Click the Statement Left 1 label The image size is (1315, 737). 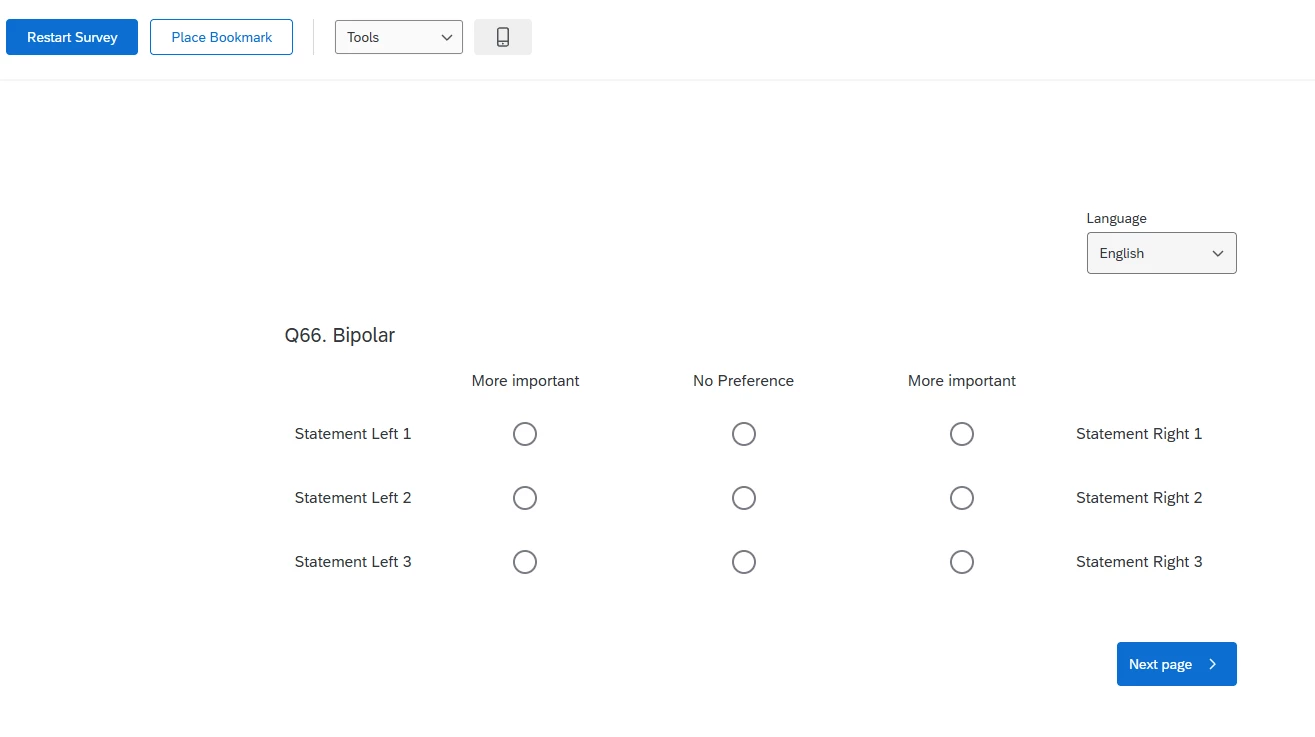click(353, 434)
